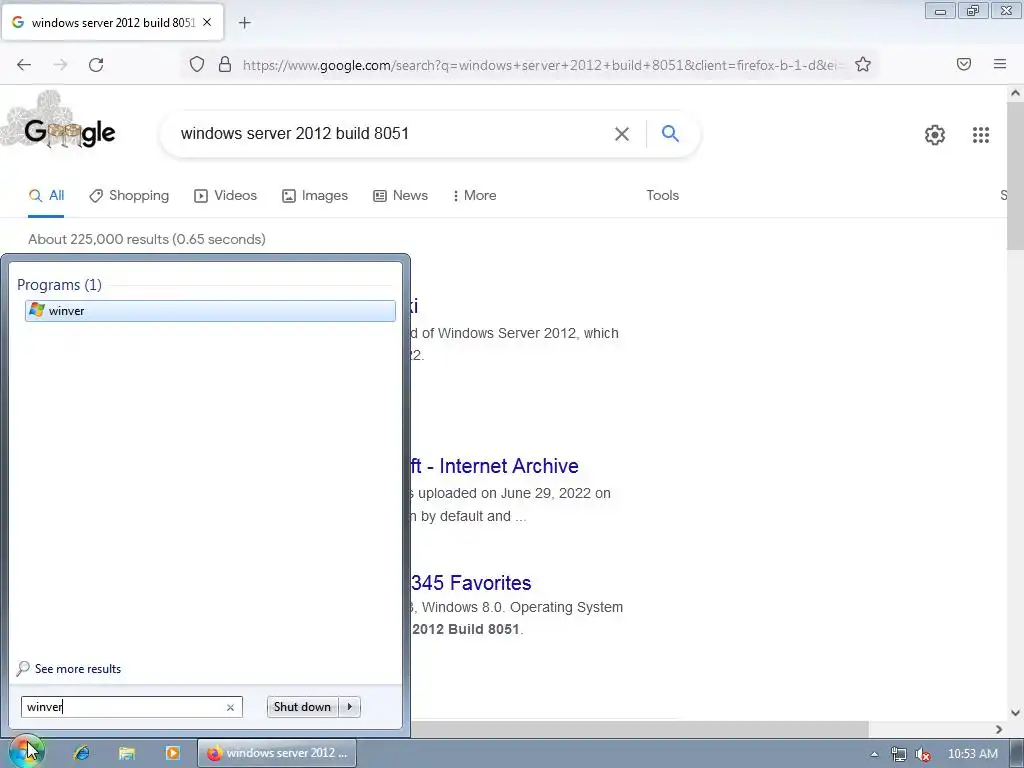
Task: Click the scrollbar down arrow
Action: tap(1015, 713)
